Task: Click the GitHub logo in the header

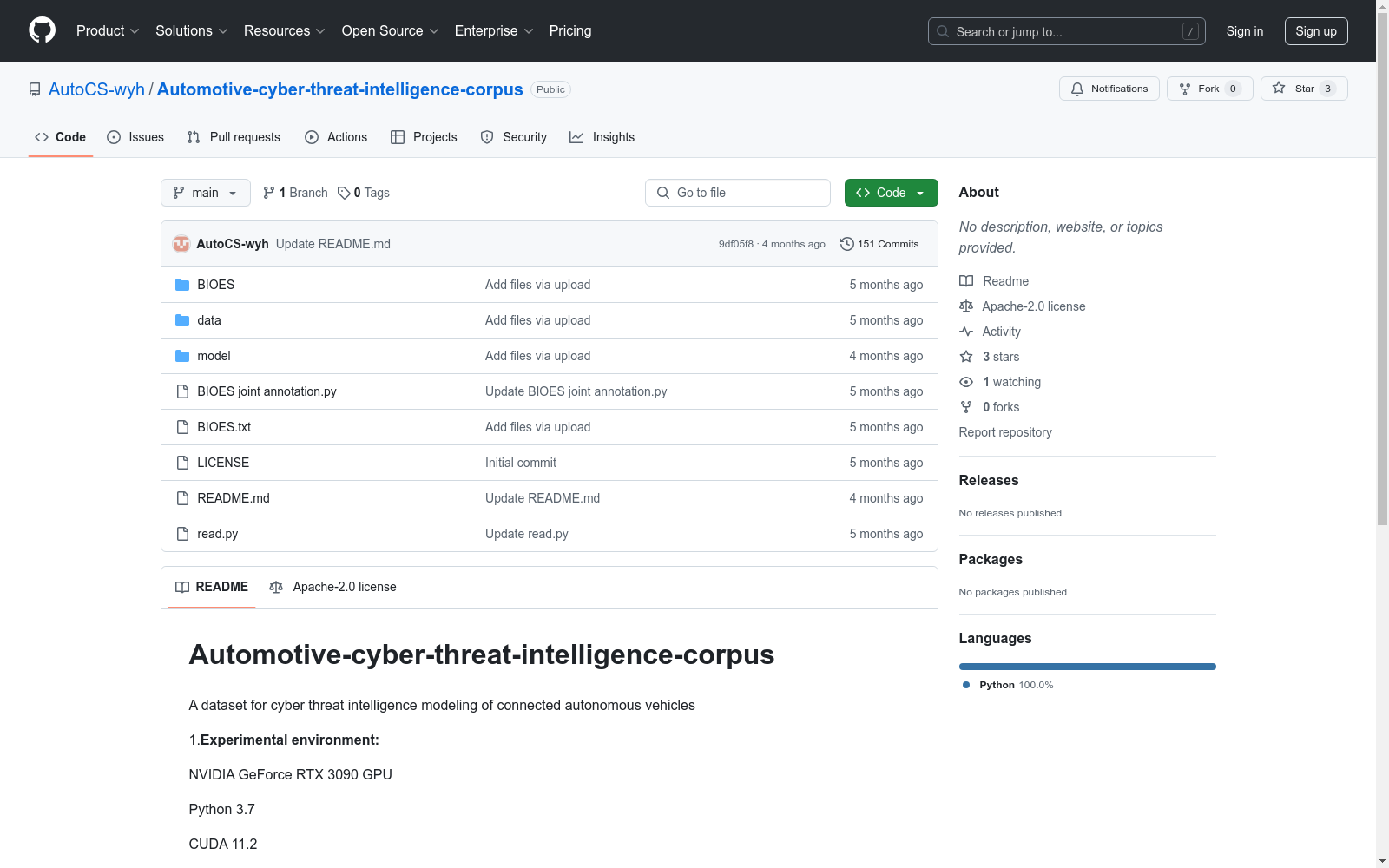Action: click(x=42, y=30)
